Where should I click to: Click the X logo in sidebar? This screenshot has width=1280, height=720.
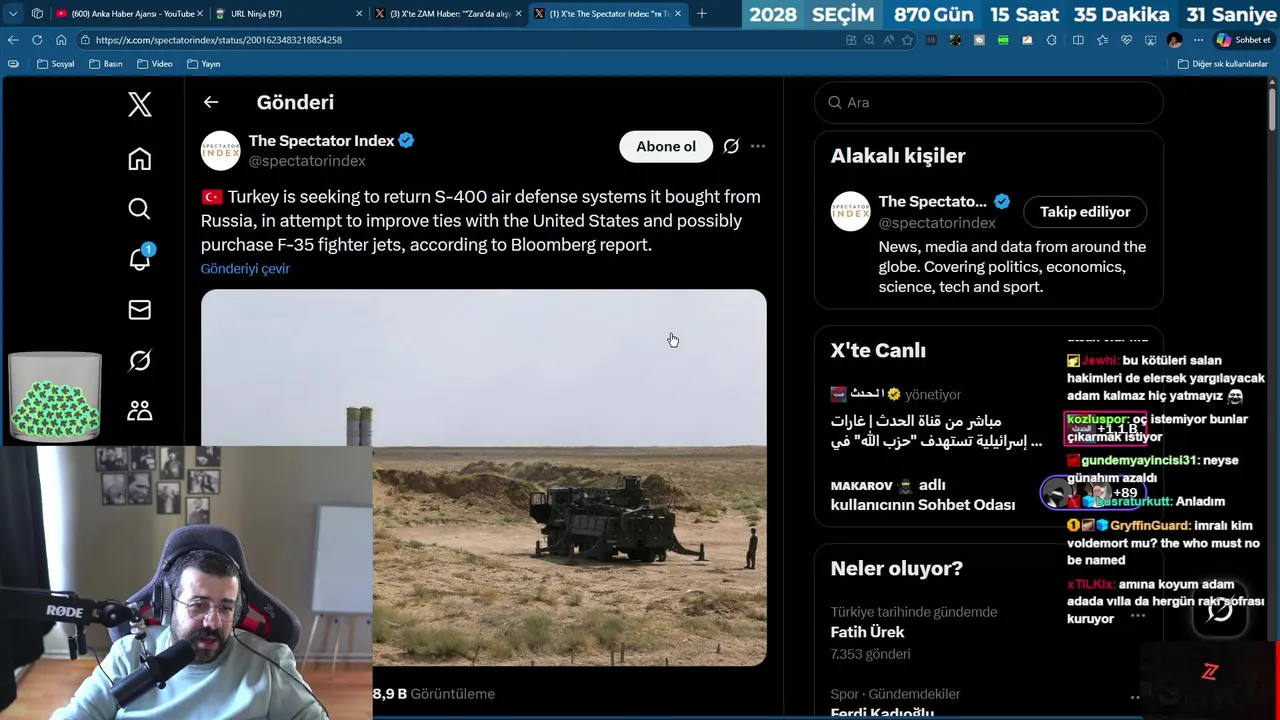[x=139, y=104]
